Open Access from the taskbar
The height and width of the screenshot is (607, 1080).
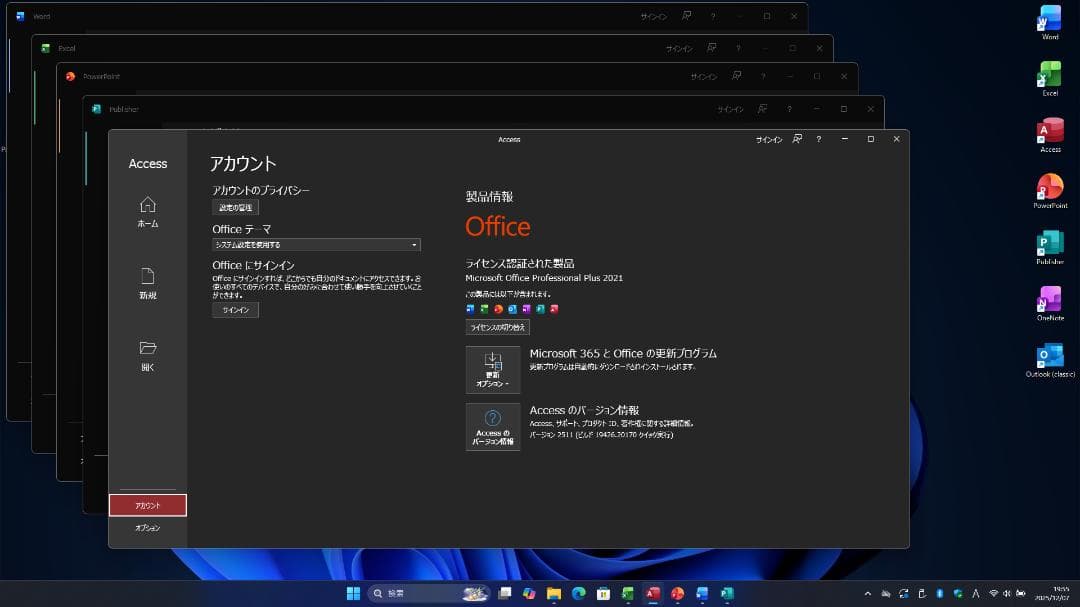click(651, 593)
